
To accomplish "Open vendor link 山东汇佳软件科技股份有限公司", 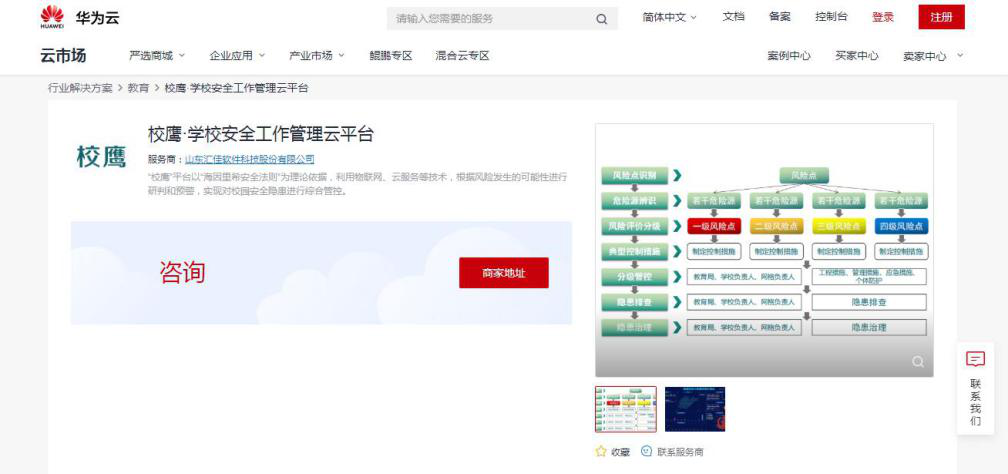I will [x=249, y=159].
